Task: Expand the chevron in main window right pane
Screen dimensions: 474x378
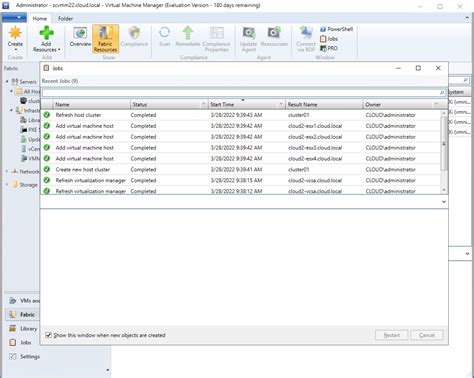Action: tap(467, 254)
